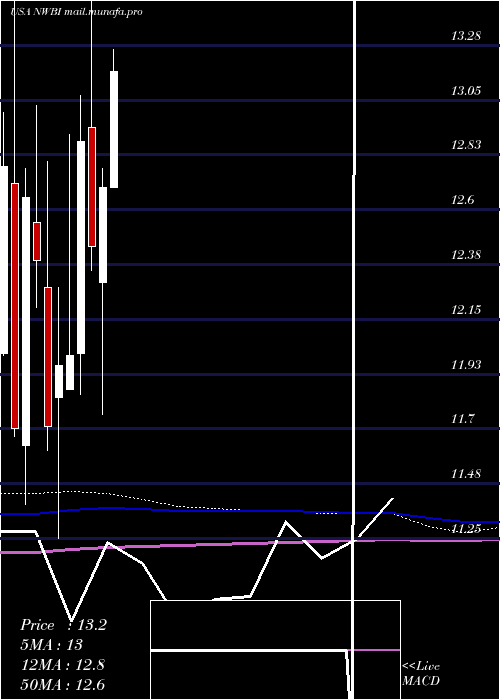Click the 12.6 price axis label

462,200
